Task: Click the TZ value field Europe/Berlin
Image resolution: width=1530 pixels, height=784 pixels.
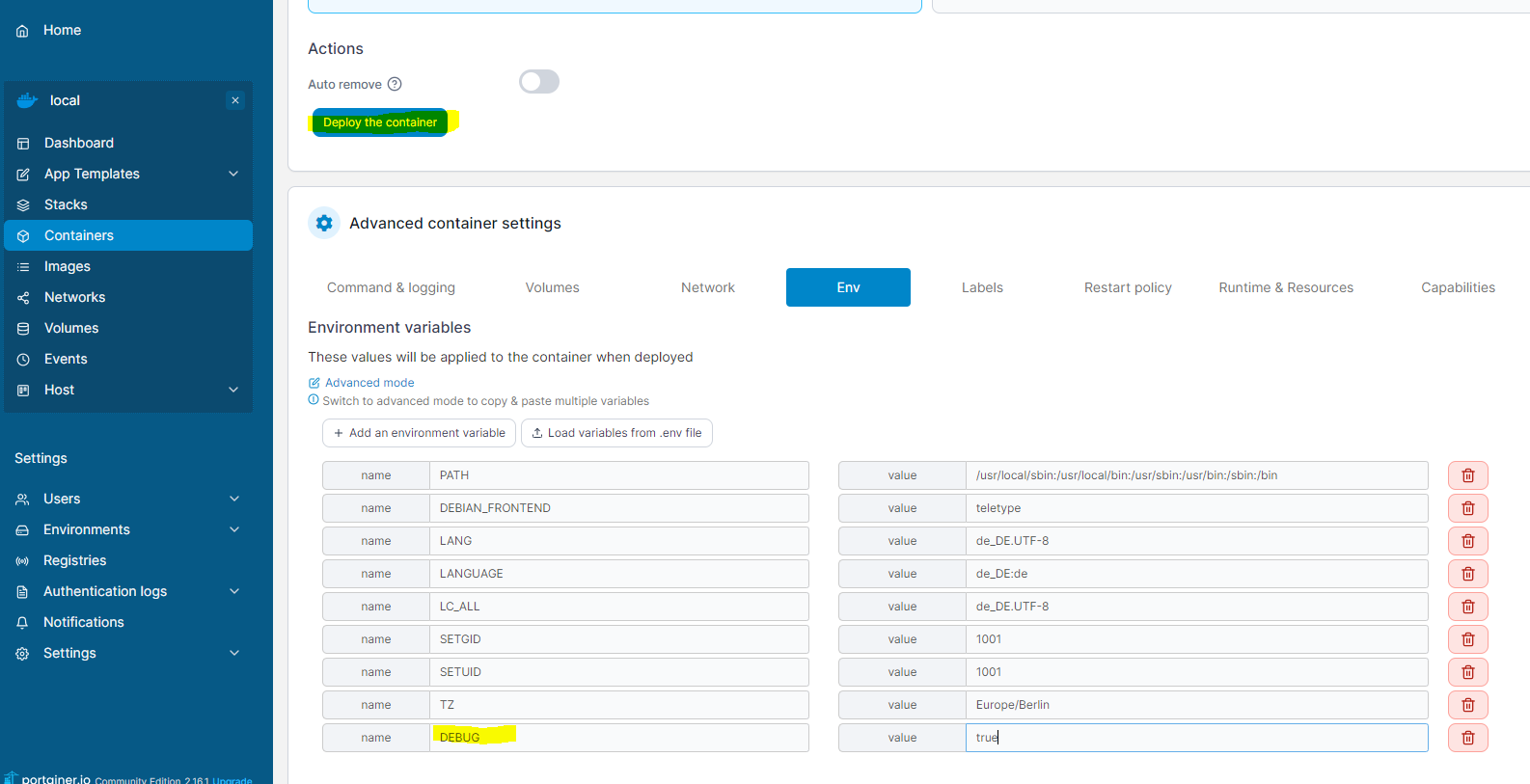Action: coord(1197,705)
